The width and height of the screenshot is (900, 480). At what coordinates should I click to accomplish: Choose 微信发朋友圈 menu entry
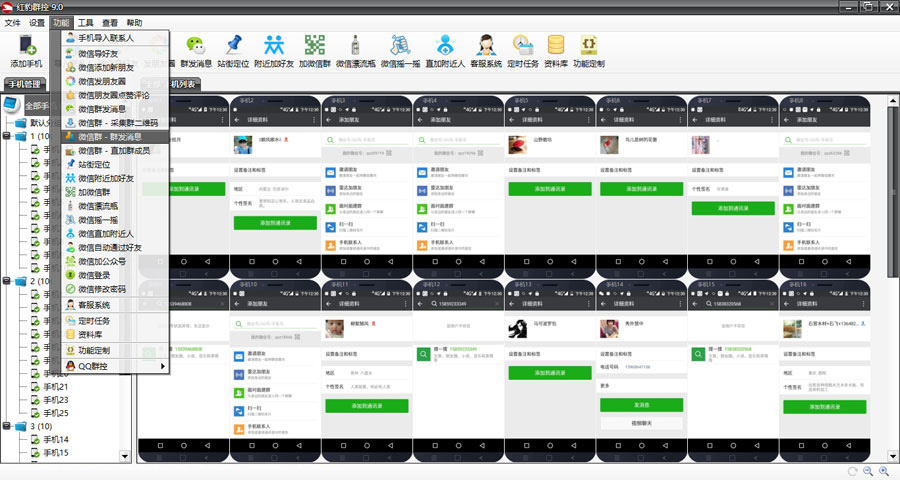(115, 81)
